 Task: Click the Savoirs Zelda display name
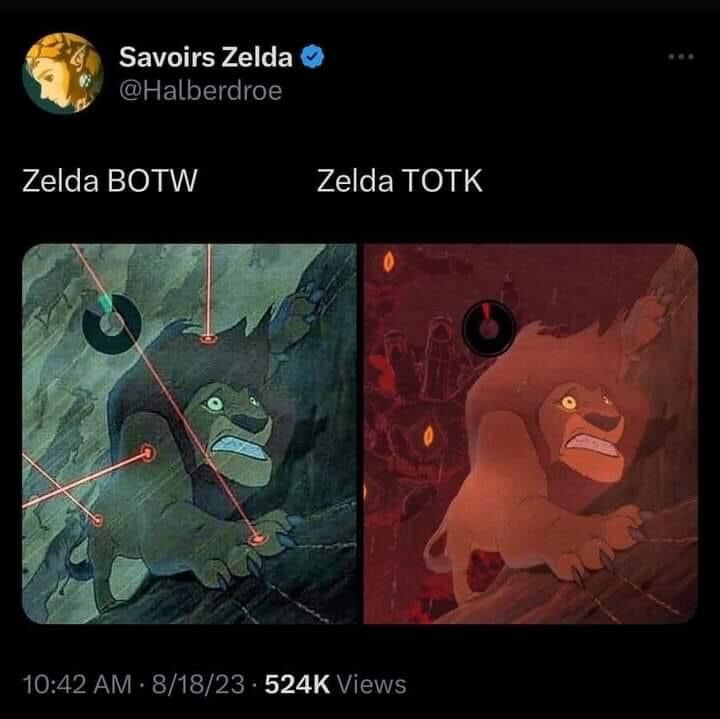(206, 58)
